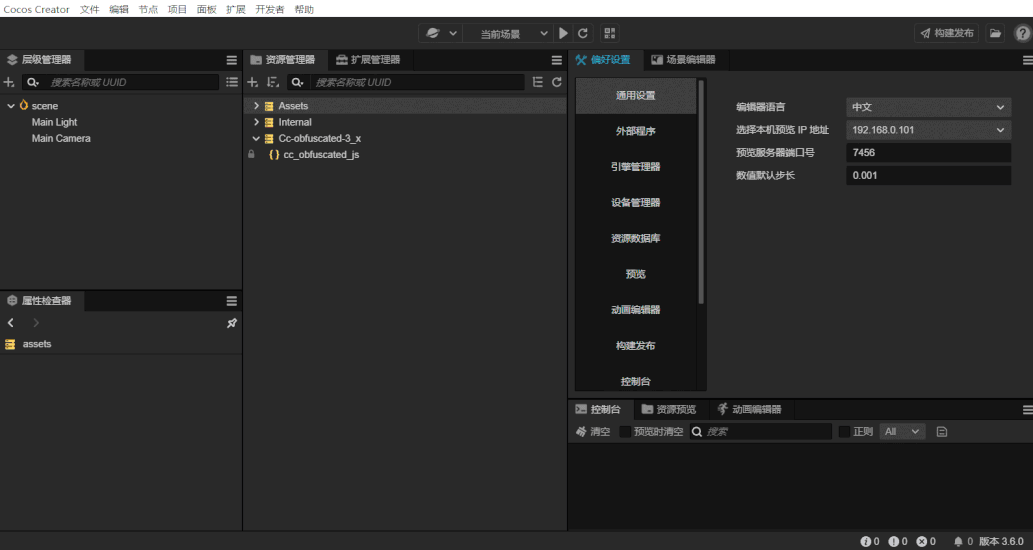Expand the Assets folder
The image size is (1033, 550).
256,105
